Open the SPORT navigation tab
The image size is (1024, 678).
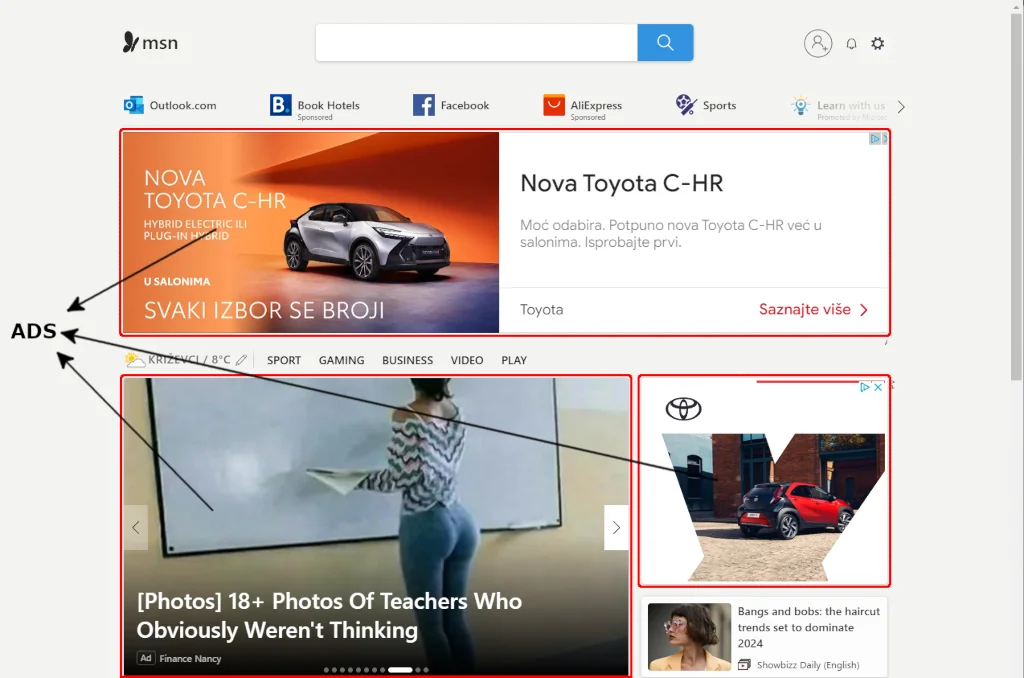pos(284,360)
